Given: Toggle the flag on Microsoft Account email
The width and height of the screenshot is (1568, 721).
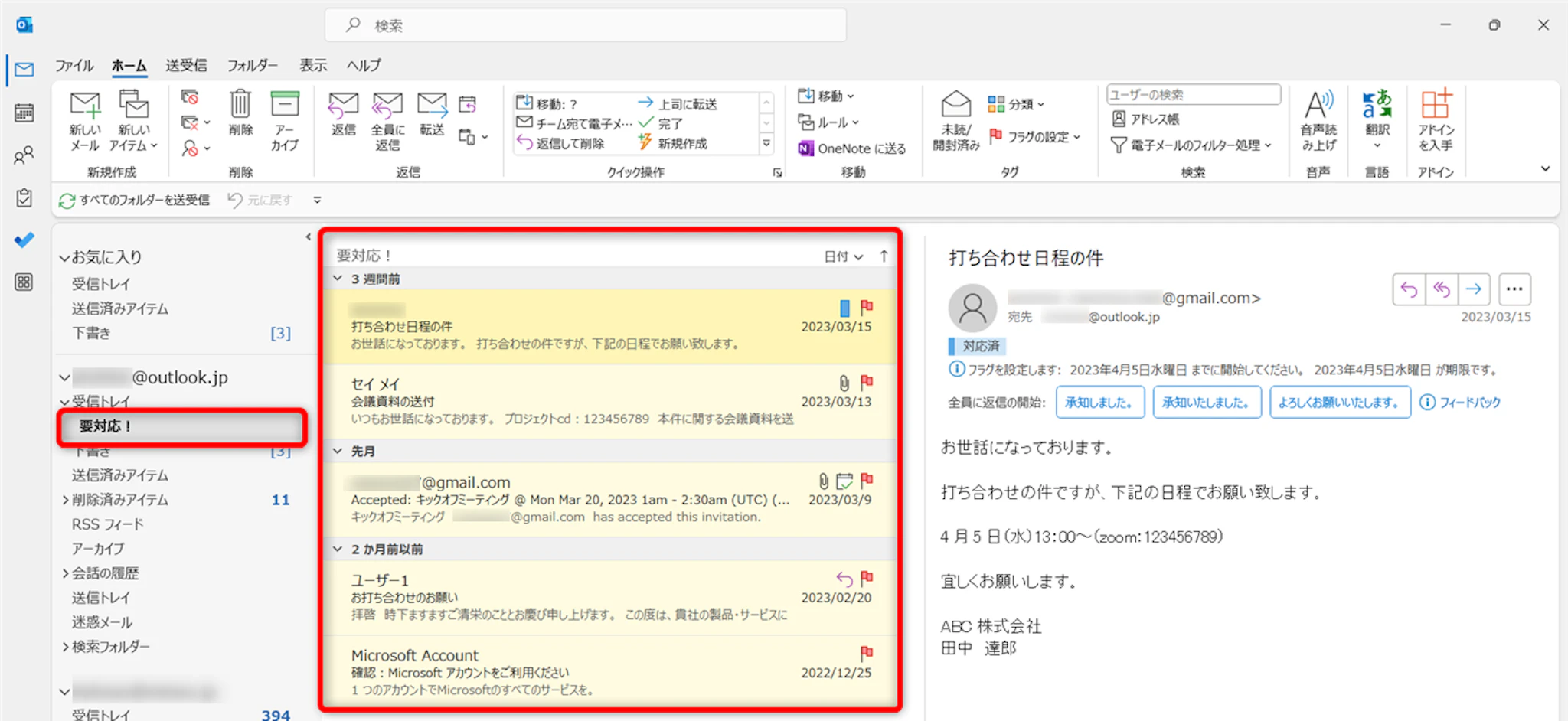Looking at the screenshot, I should [x=867, y=653].
